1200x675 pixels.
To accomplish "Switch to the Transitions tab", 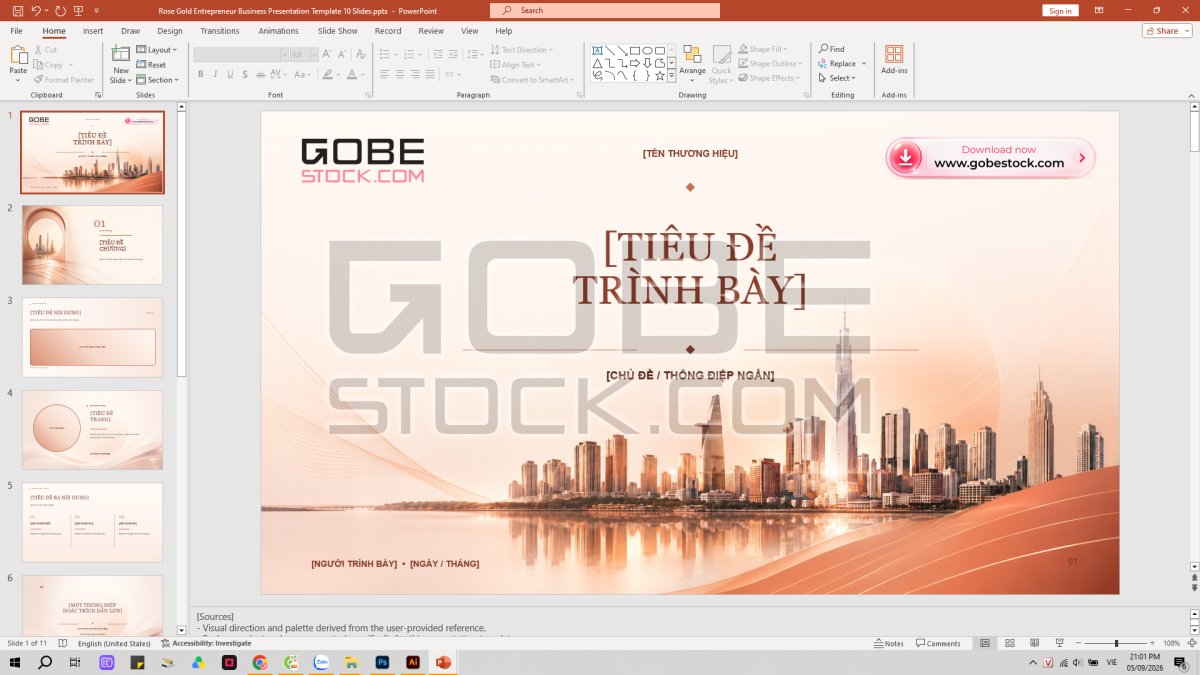I will point(220,31).
